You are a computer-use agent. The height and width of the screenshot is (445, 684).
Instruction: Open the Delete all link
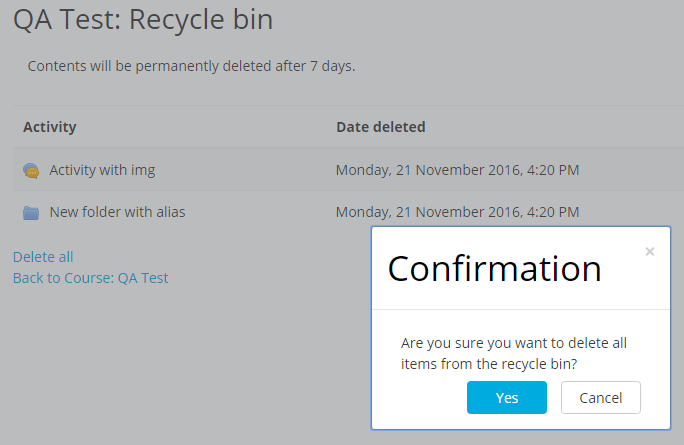click(x=43, y=257)
